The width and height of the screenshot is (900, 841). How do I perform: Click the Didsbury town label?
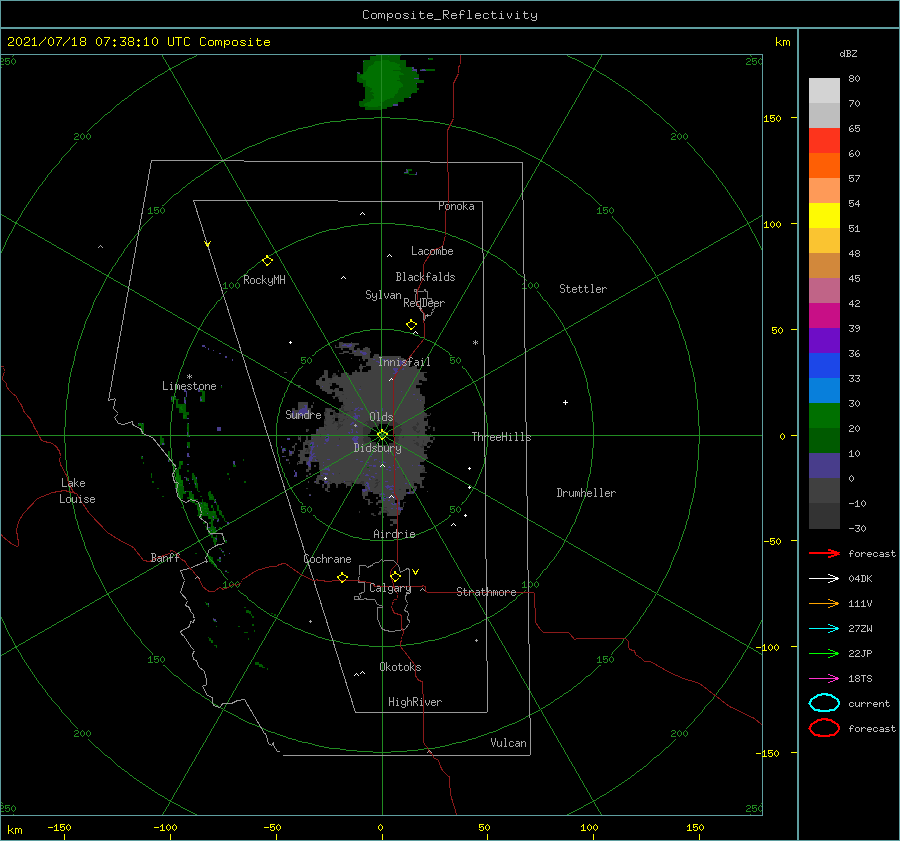coord(378,448)
